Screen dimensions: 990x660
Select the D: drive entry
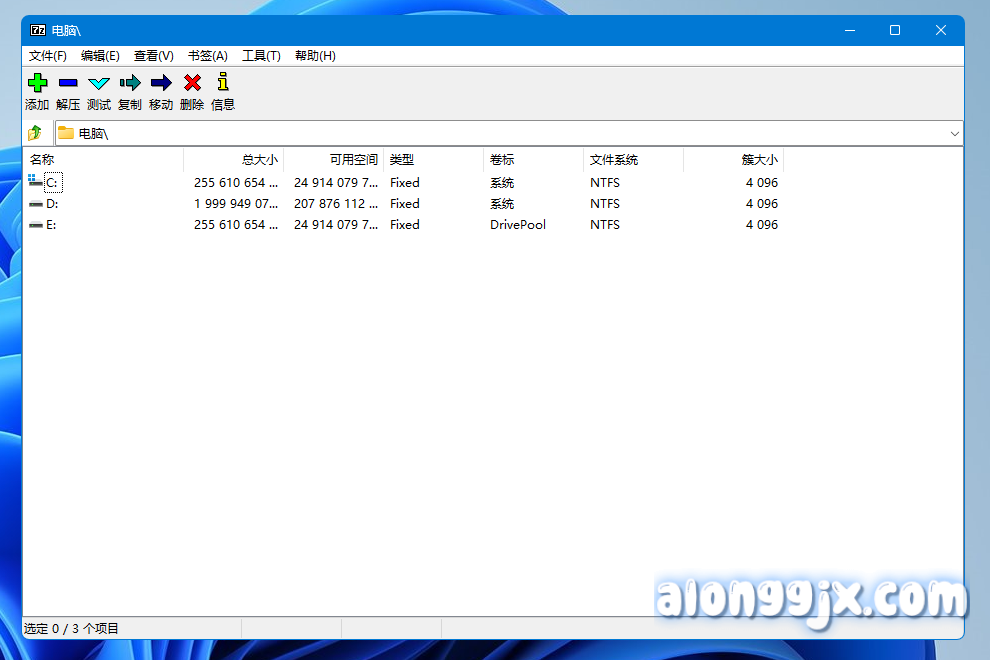tap(52, 204)
